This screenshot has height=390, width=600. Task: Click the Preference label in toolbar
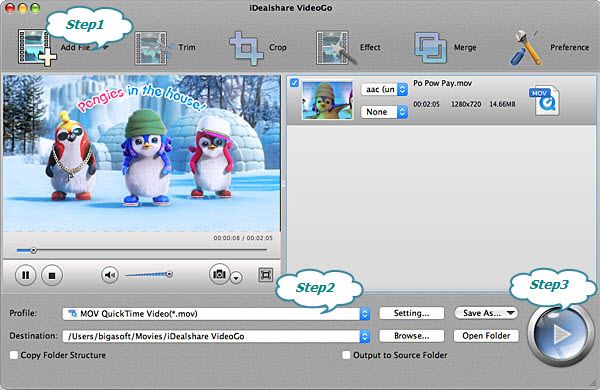pyautogui.click(x=569, y=47)
